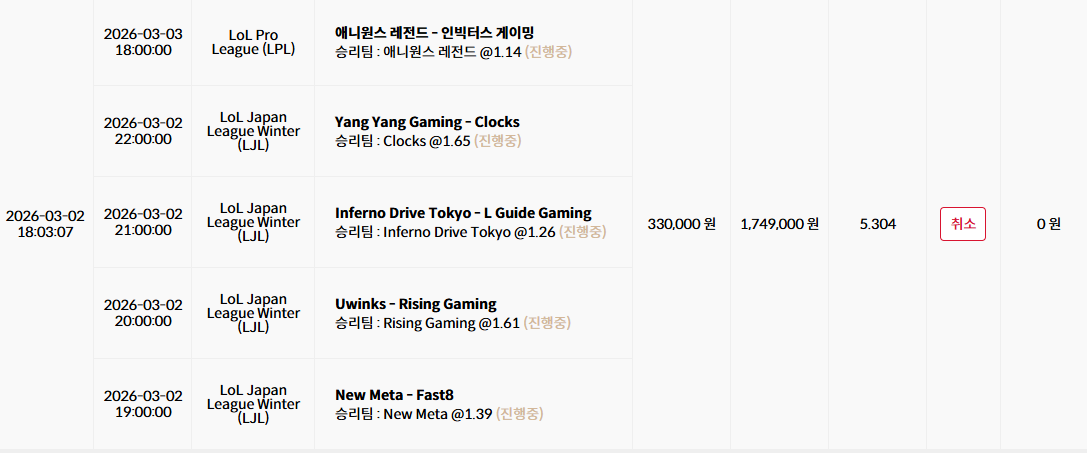Open the Uwinks - Rising Gaming match title
Viewport: 1087px width, 453px height.
tap(416, 304)
